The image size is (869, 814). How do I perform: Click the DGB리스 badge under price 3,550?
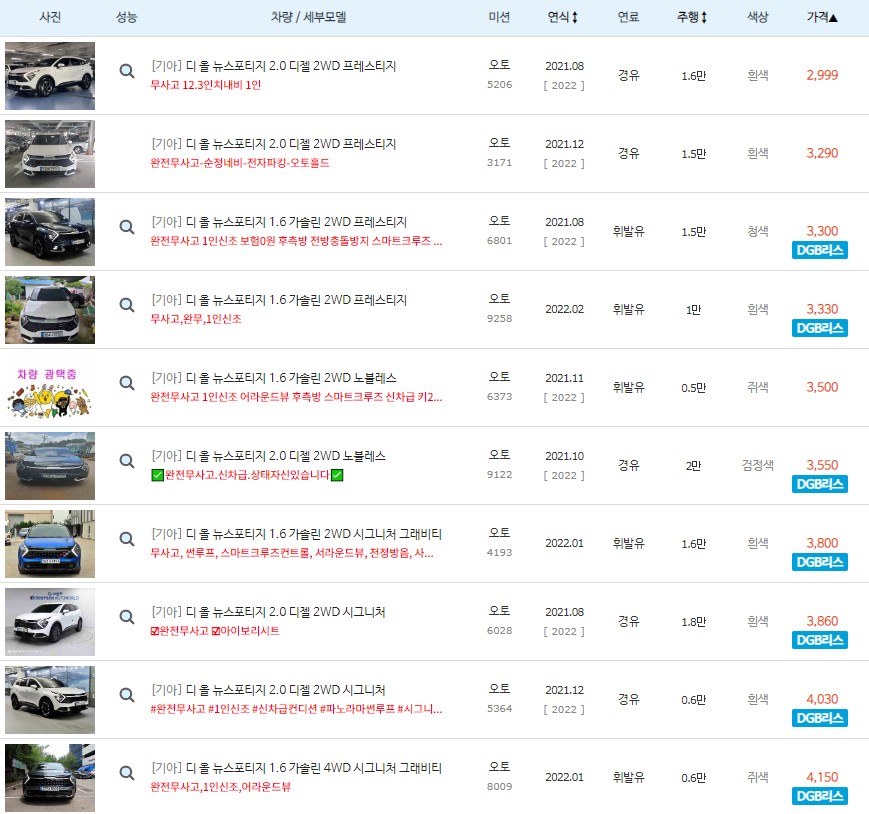[x=820, y=484]
